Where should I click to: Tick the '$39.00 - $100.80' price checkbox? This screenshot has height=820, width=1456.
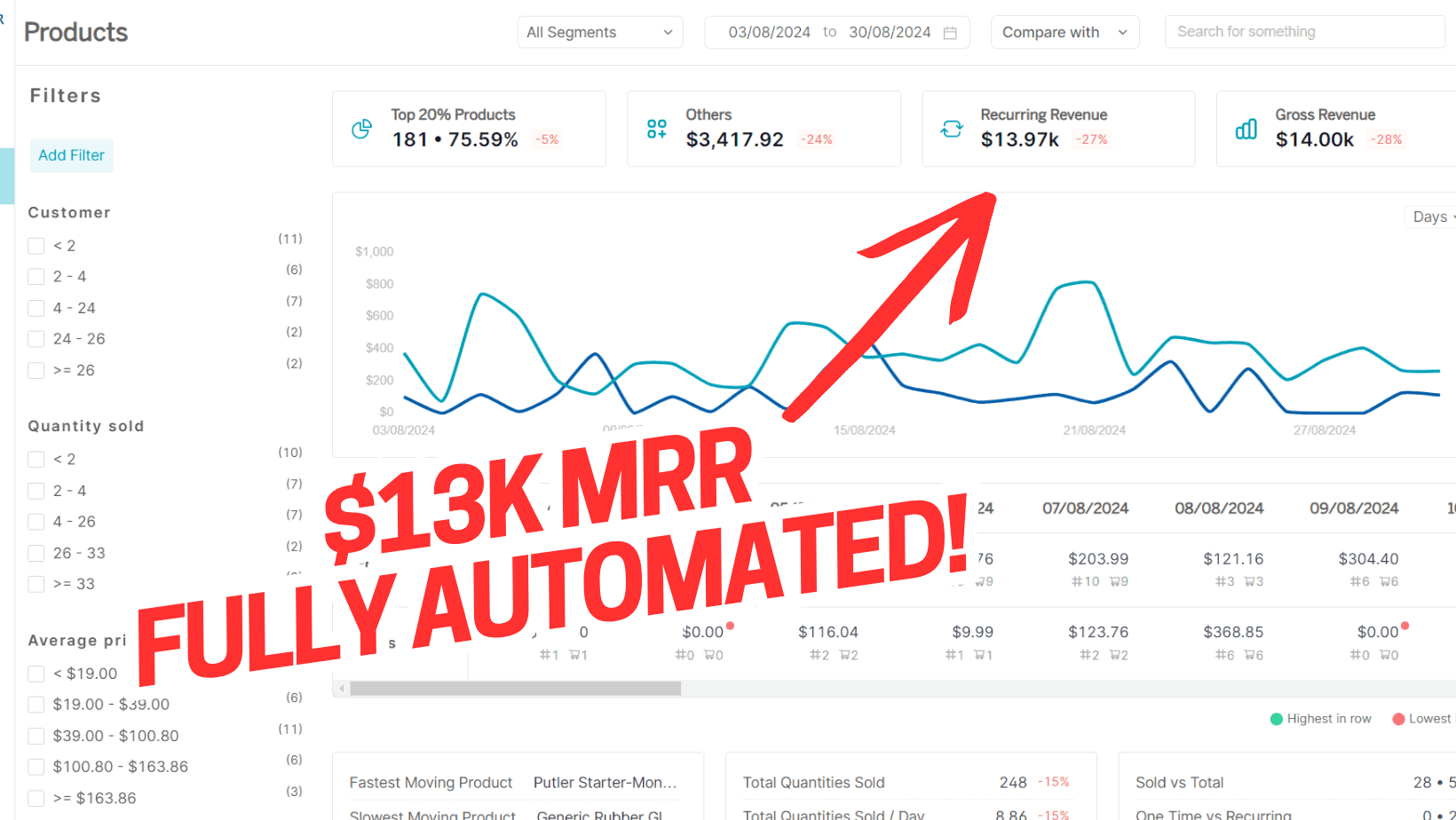36,736
